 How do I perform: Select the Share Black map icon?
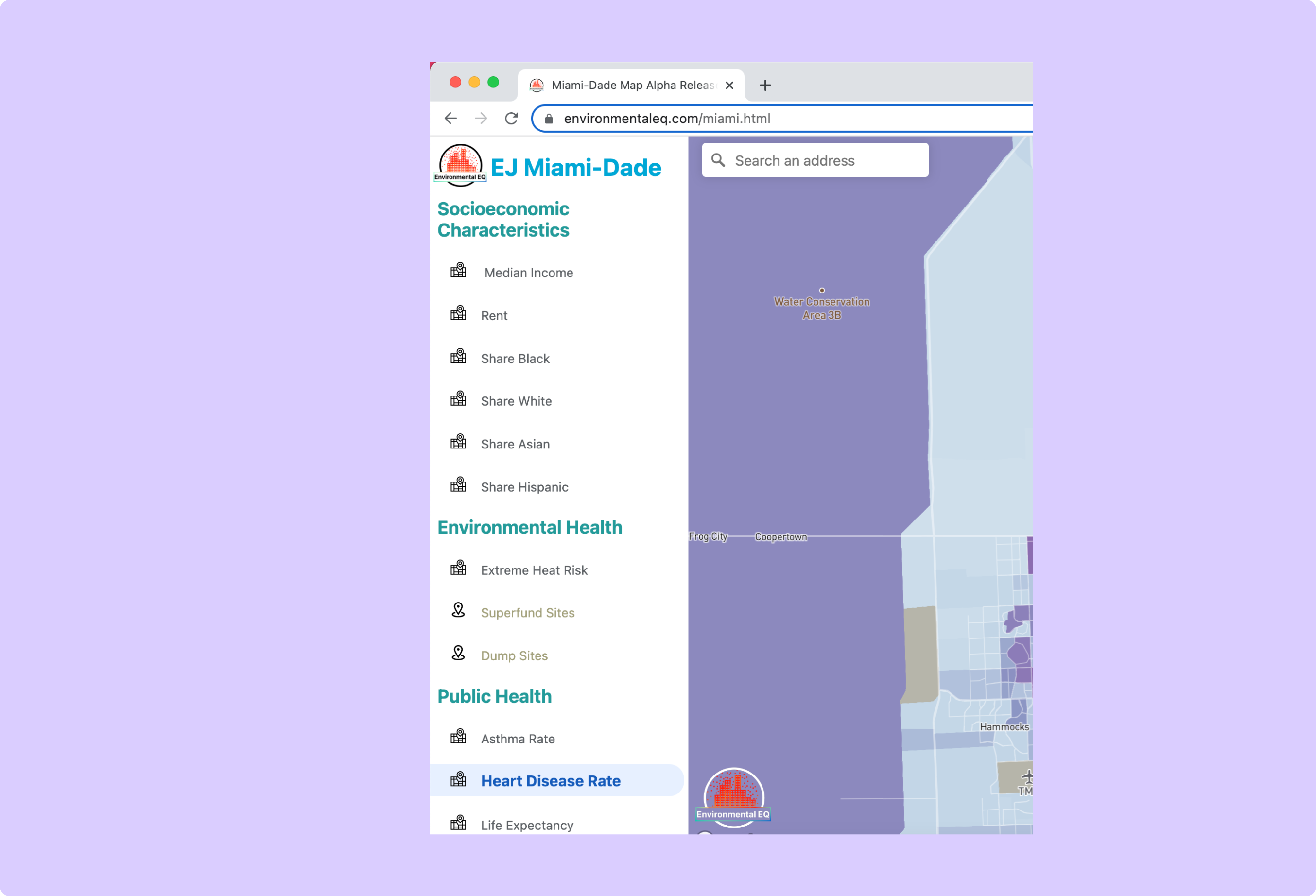[x=459, y=357]
